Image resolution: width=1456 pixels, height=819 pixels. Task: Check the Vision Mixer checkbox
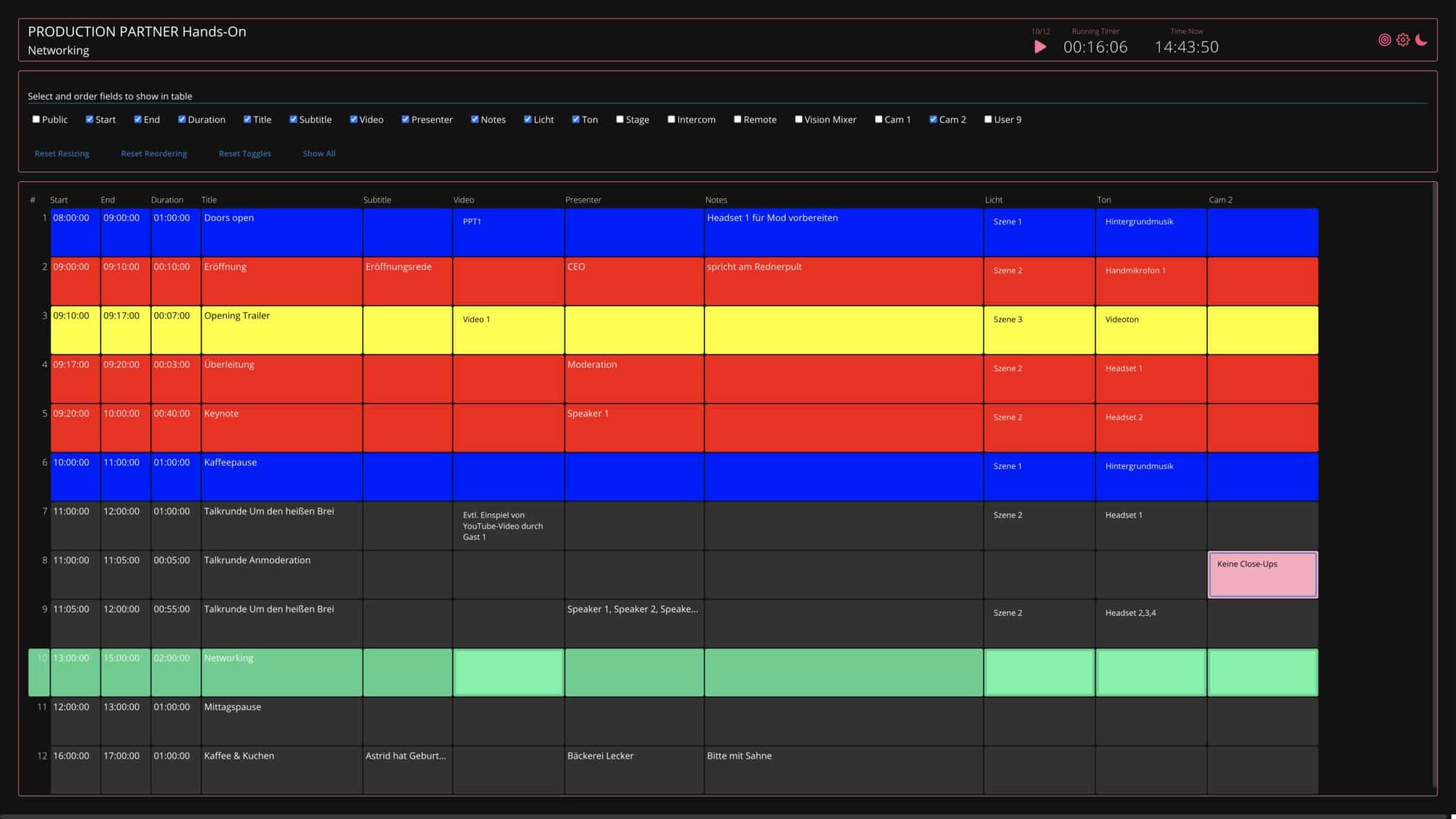pos(798,119)
